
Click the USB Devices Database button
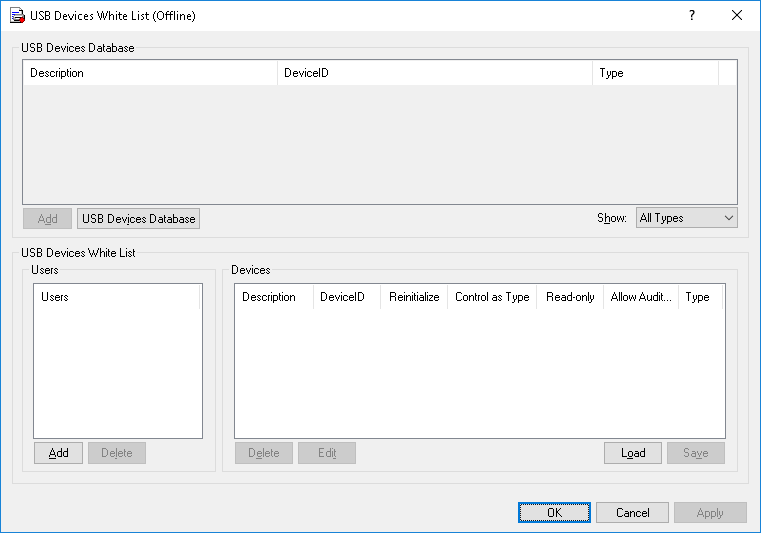pos(138,218)
